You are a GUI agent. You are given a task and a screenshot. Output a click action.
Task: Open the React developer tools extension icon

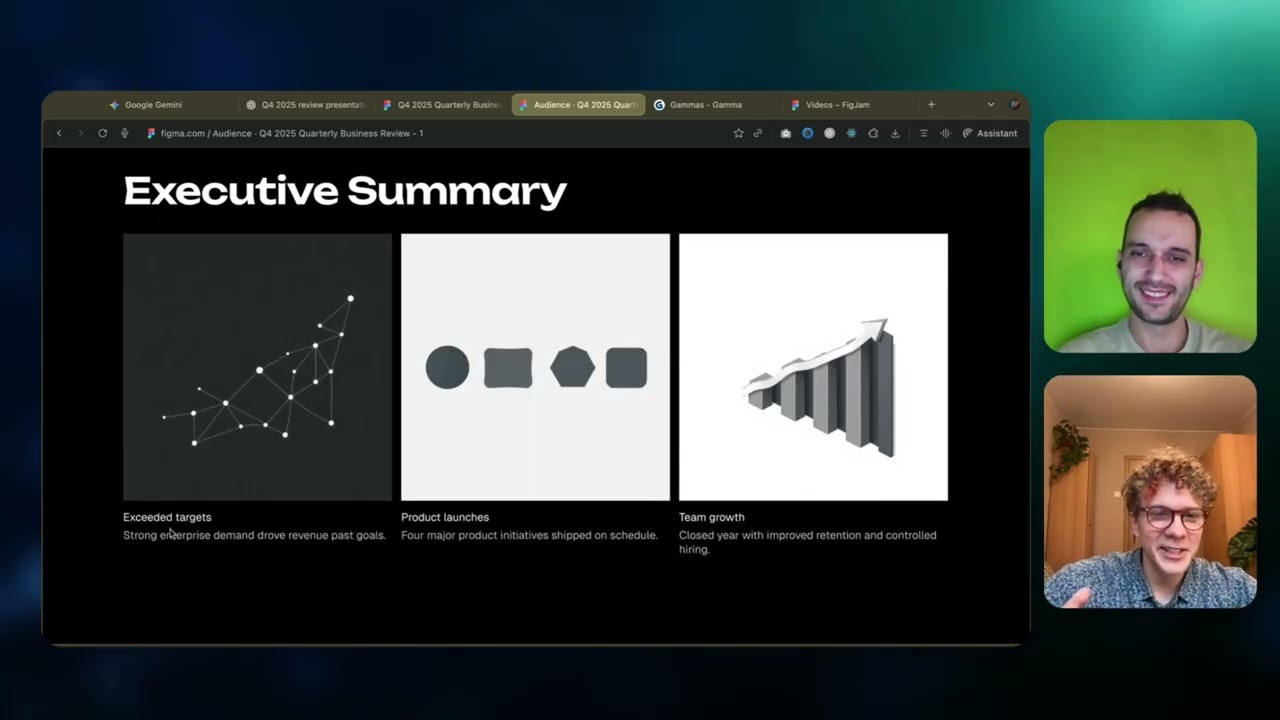pos(851,133)
